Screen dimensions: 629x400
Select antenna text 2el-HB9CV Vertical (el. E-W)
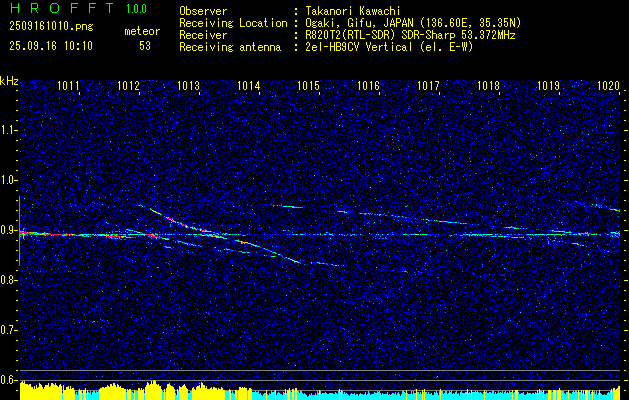click(x=389, y=47)
